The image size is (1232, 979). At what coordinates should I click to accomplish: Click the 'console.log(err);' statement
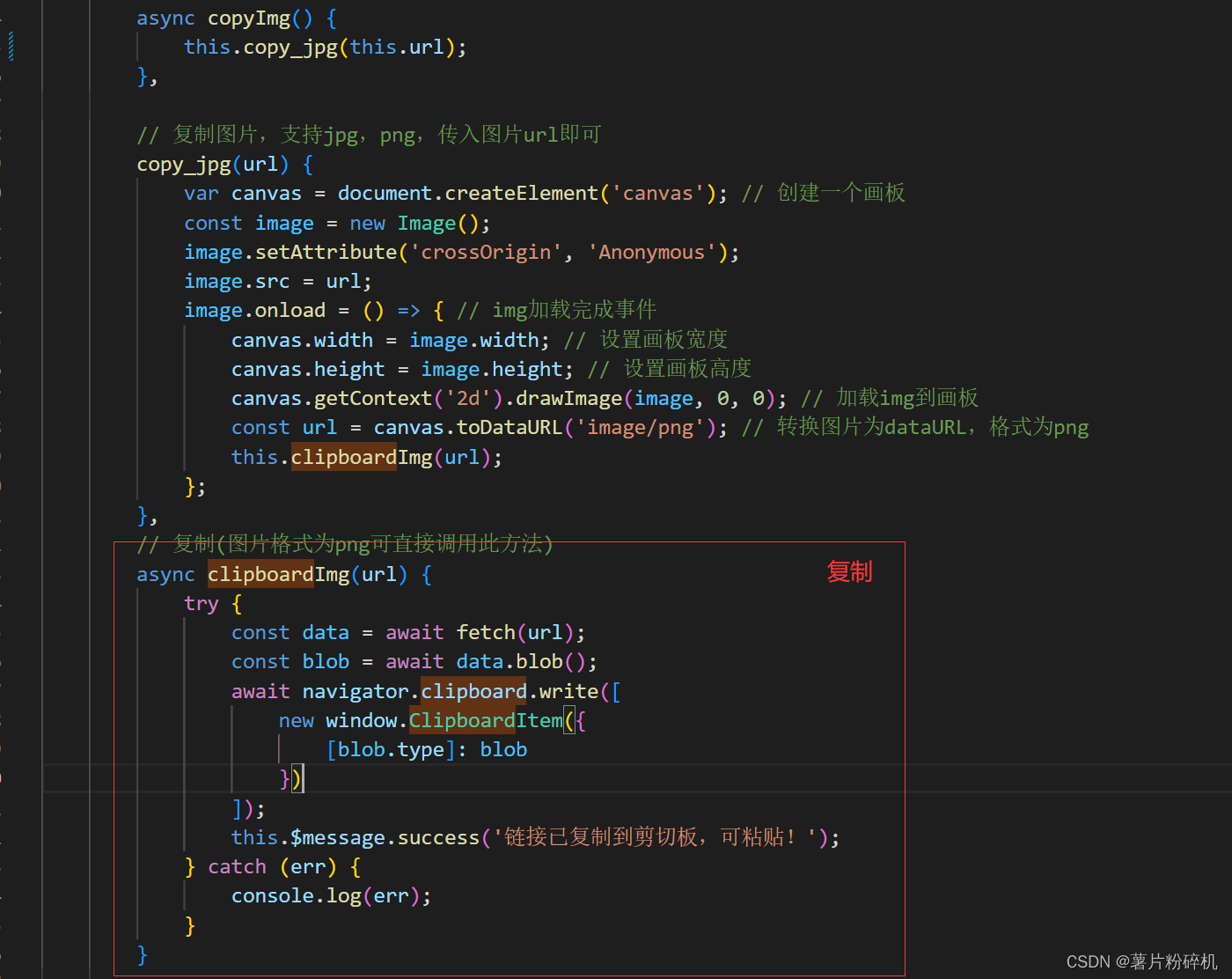(332, 896)
